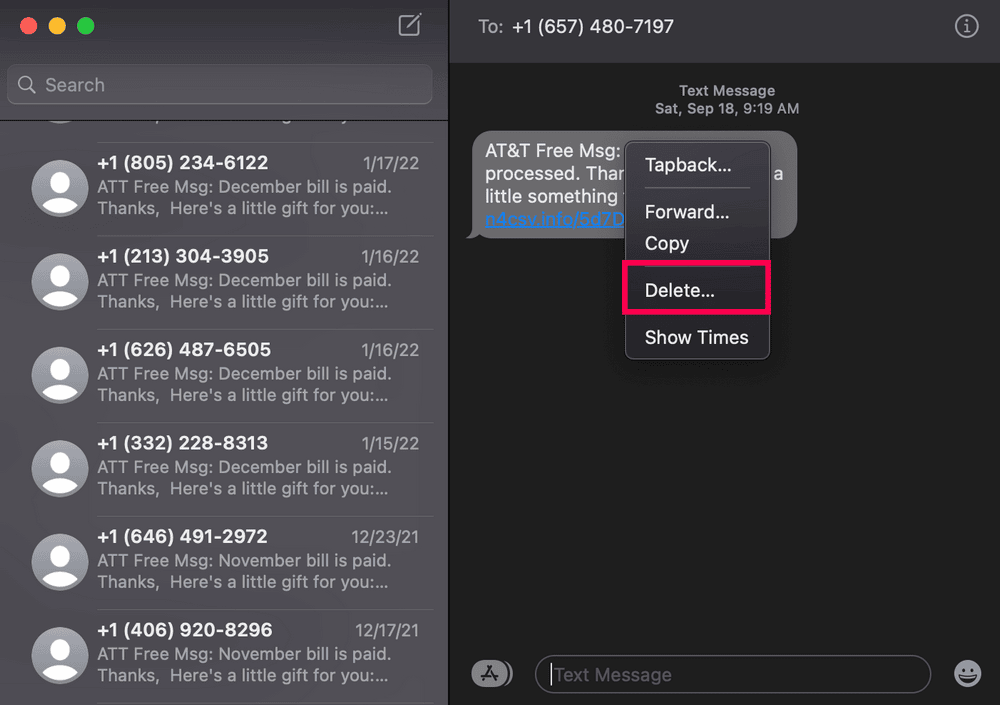
Task: Click the avatar for +1 (805) 234-6122
Action: tap(59, 187)
